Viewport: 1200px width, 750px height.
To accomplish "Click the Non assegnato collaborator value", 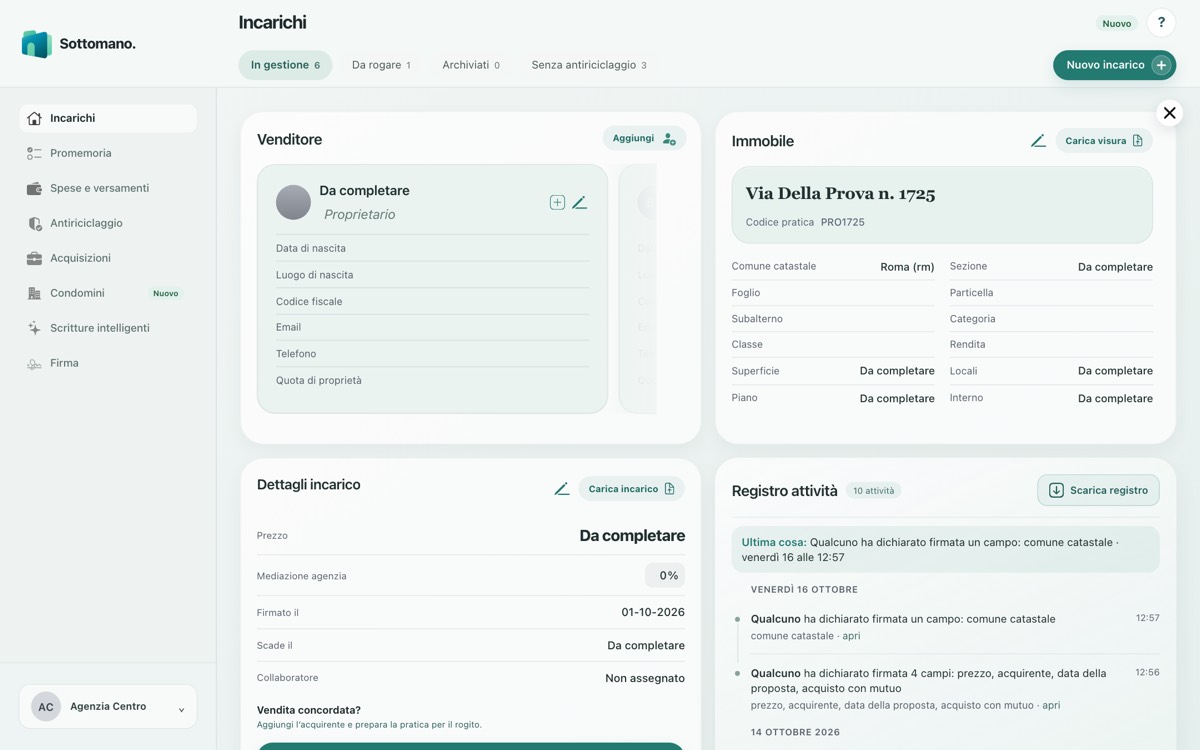I will (x=645, y=678).
